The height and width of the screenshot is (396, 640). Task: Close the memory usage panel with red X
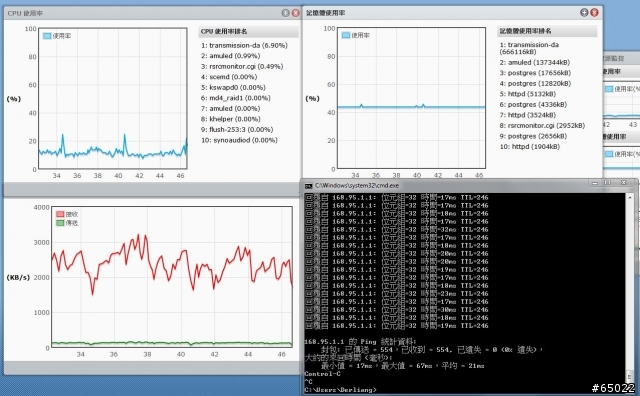click(x=594, y=13)
